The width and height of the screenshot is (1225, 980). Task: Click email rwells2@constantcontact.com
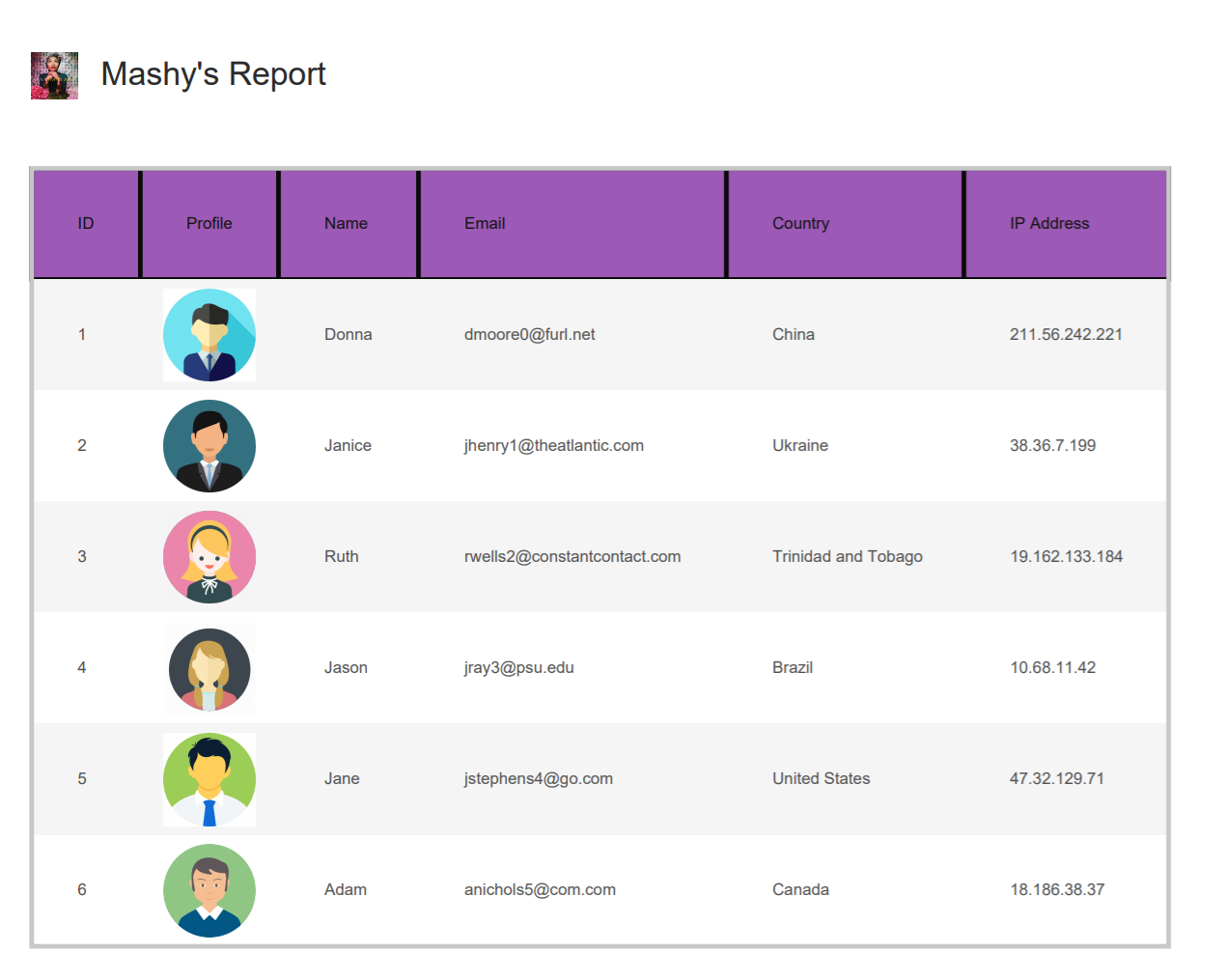click(x=572, y=557)
